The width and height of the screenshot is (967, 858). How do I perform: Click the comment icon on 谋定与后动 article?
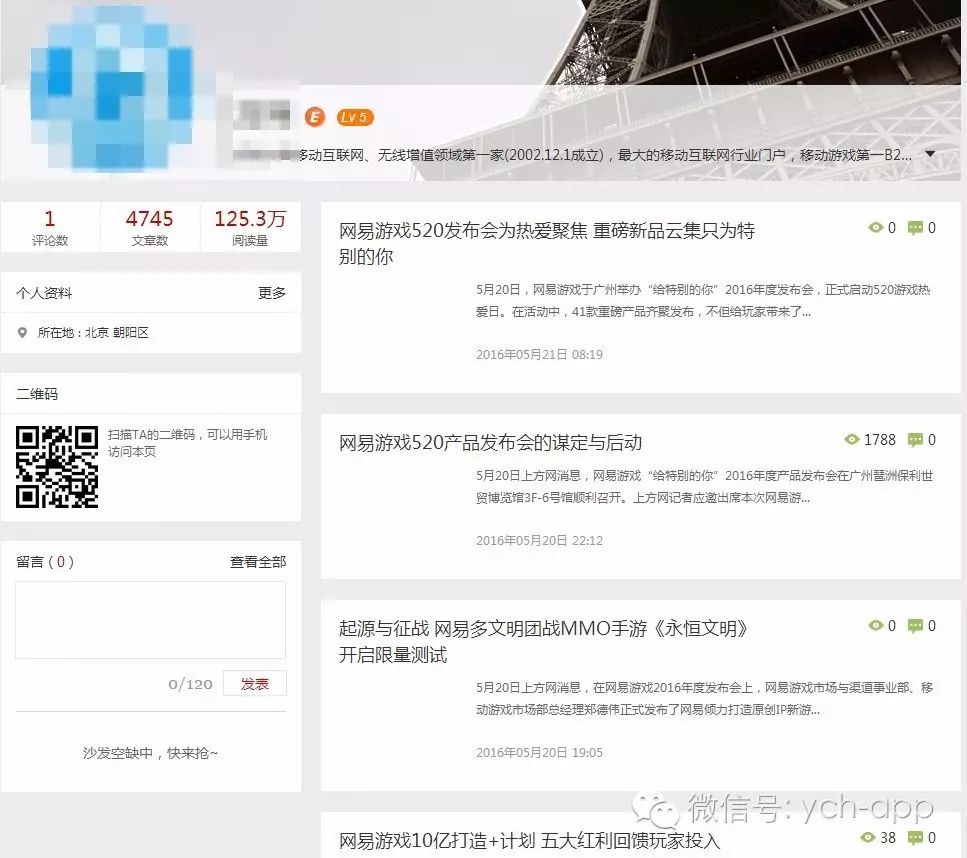915,440
